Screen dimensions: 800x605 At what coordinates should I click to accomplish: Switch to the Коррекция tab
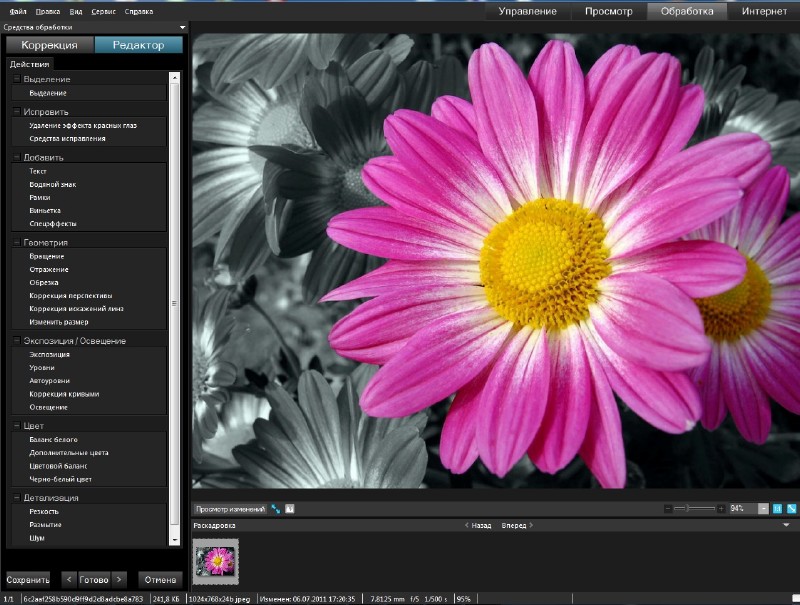click(49, 45)
